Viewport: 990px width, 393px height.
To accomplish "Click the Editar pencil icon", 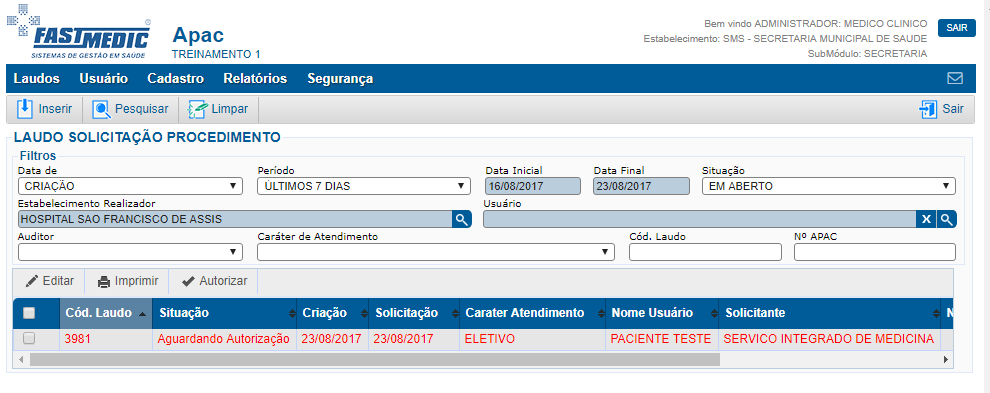I will [32, 281].
